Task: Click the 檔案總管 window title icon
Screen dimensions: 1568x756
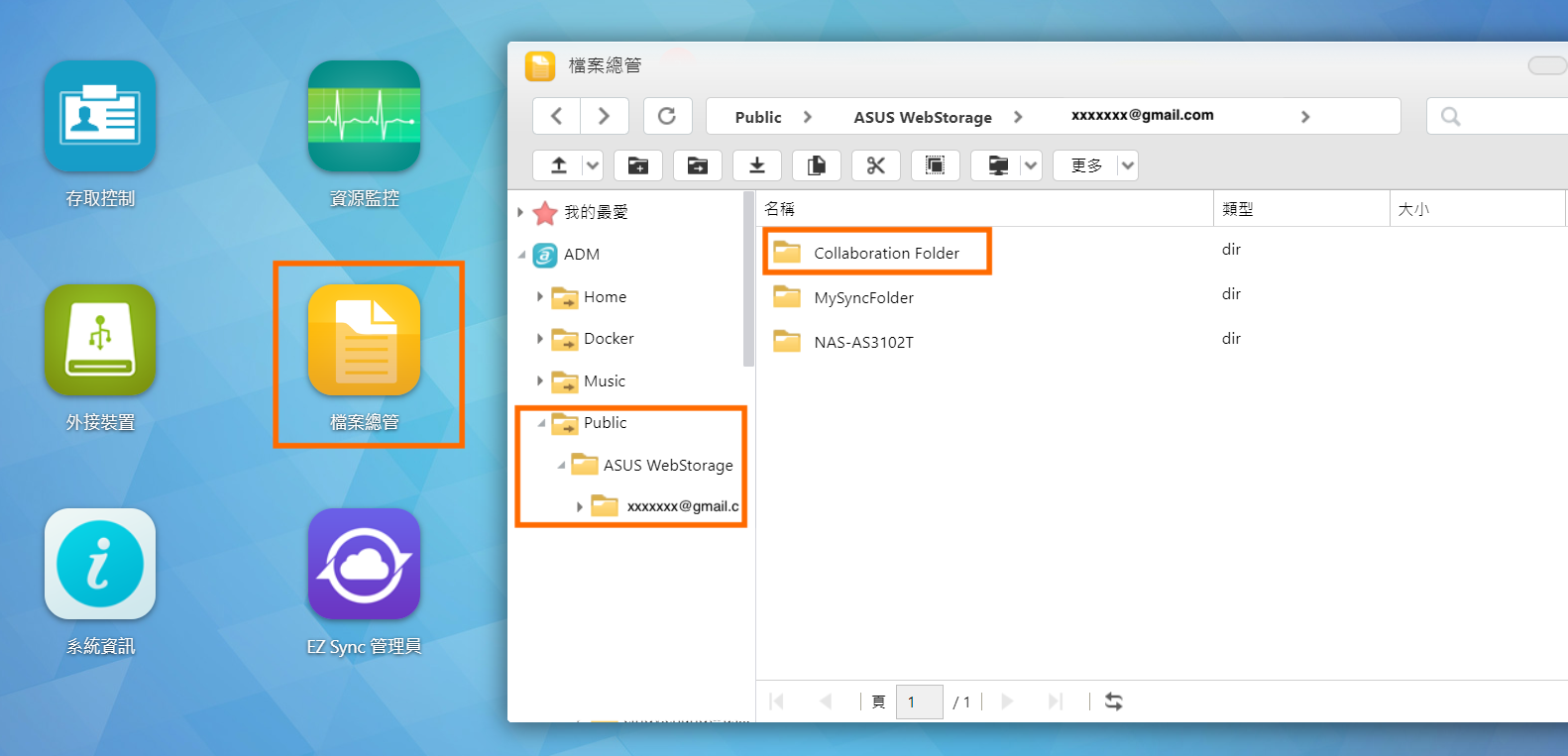Action: 540,66
